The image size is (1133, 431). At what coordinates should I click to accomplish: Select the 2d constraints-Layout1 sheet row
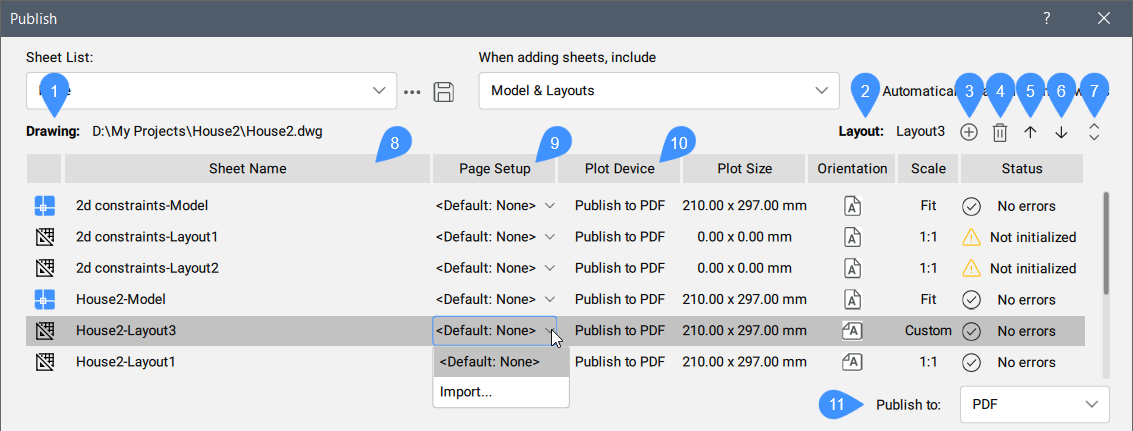point(147,237)
